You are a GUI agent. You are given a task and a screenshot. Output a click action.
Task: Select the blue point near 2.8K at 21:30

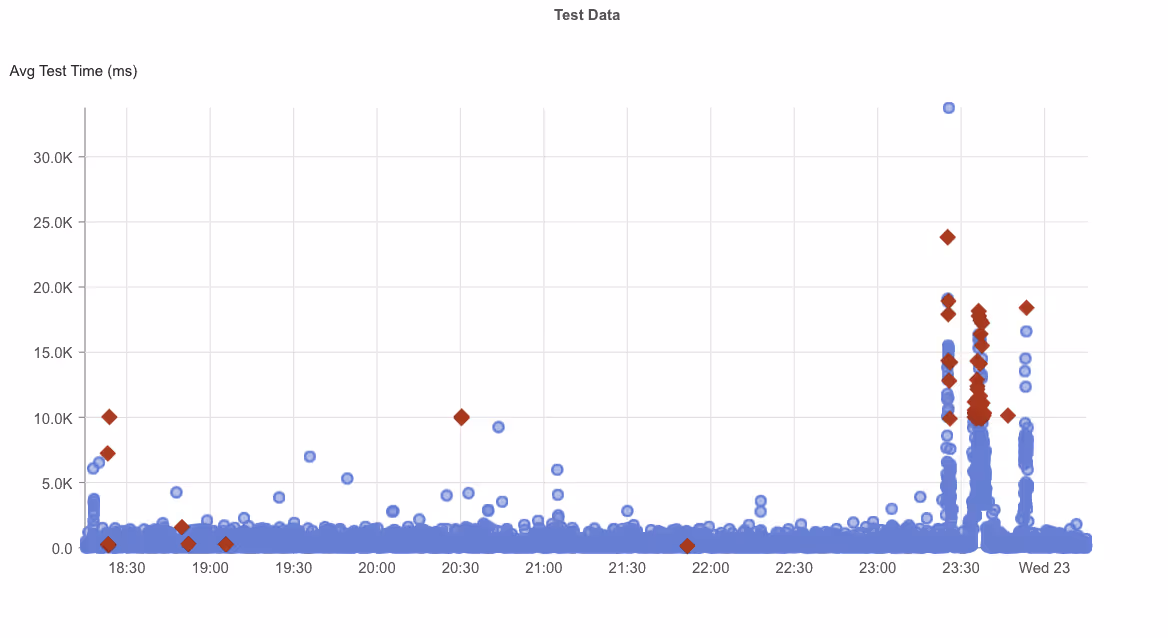pos(627,511)
